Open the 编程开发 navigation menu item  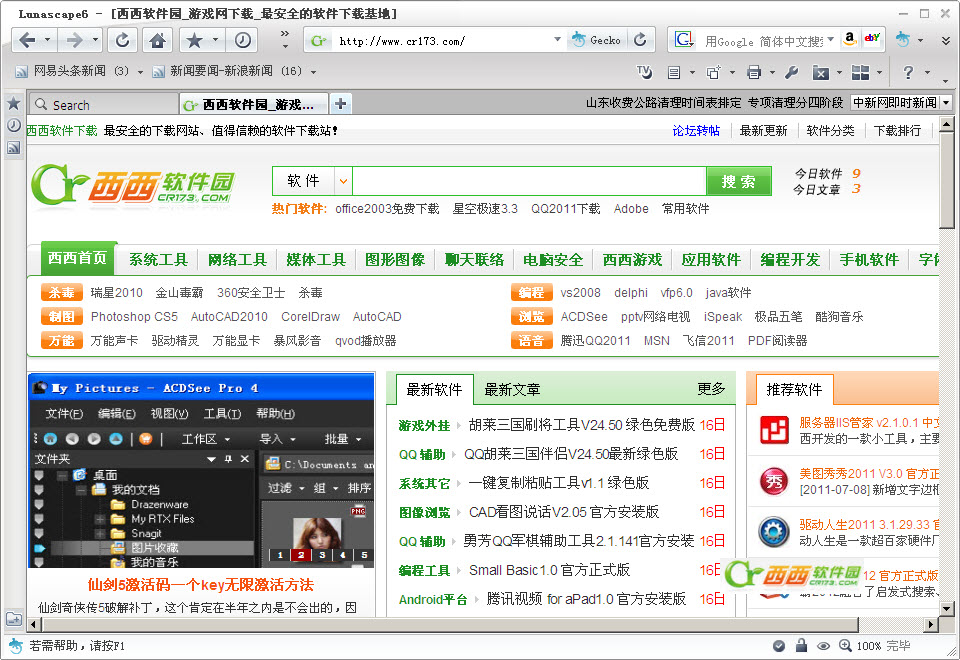790,260
